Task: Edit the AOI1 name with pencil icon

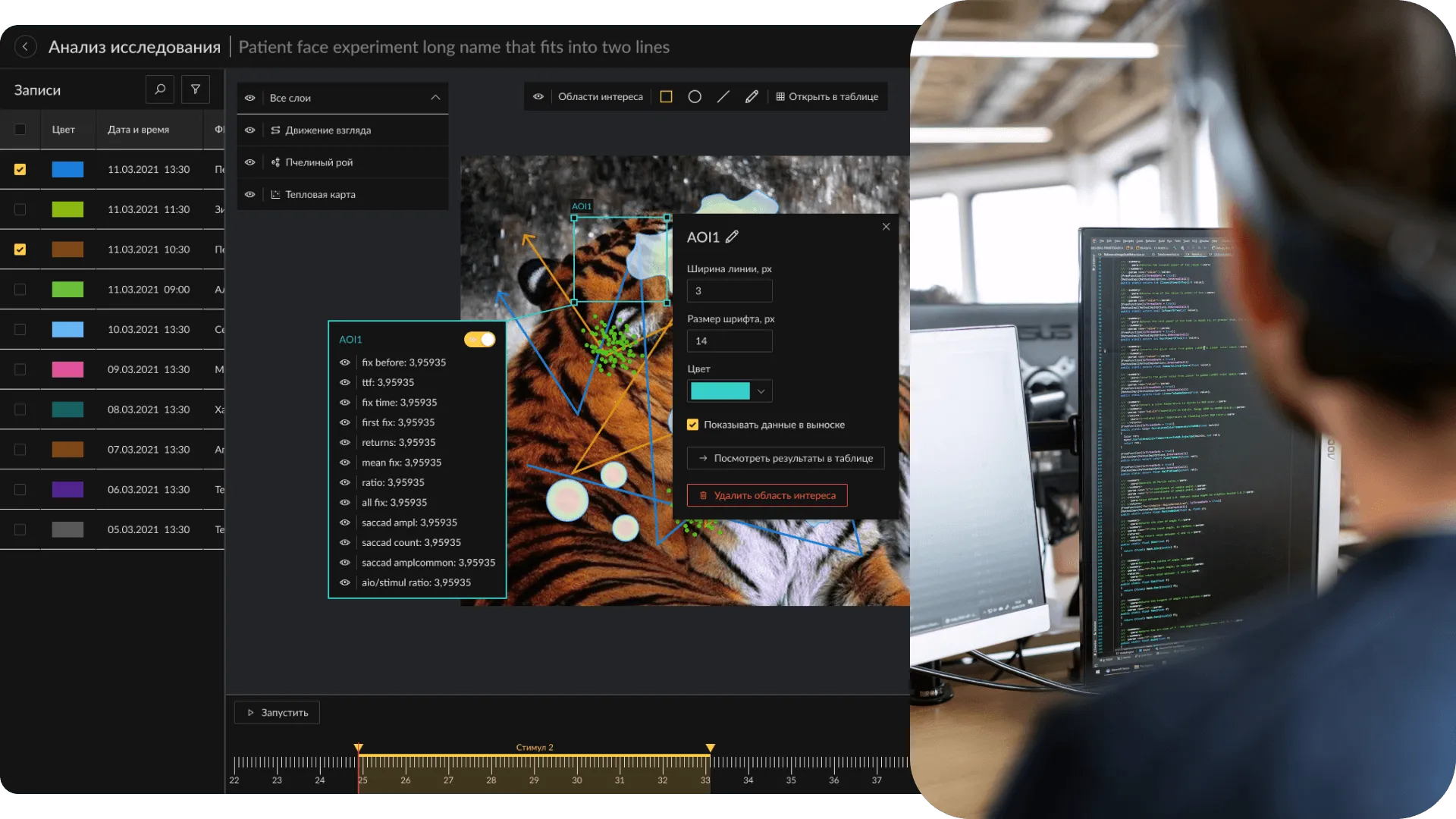Action: [732, 237]
